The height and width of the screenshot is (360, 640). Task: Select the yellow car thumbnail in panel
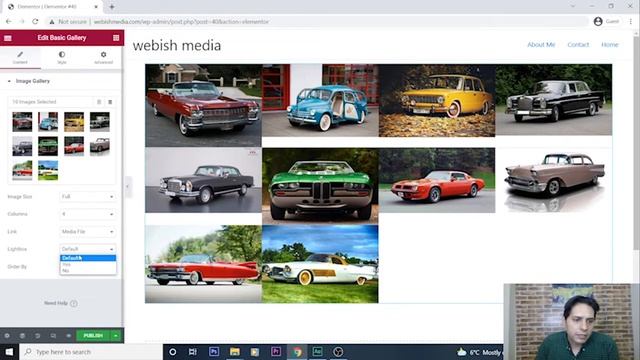click(x=74, y=122)
